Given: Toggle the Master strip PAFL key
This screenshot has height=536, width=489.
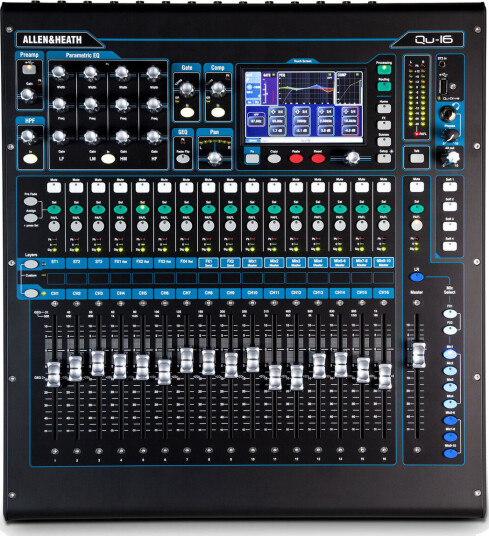Looking at the screenshot, I should 417,225.
